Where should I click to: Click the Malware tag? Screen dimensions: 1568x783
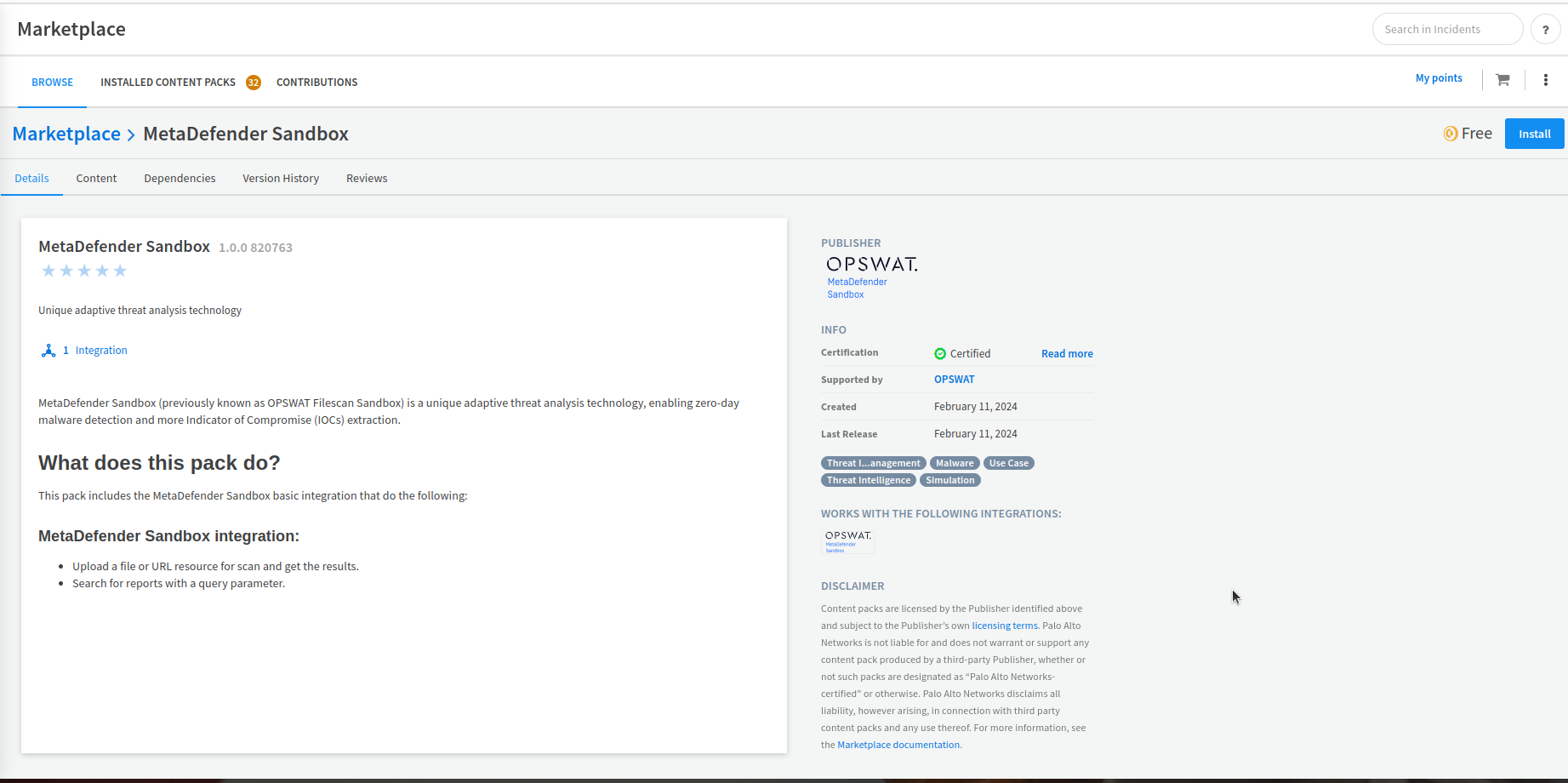[x=955, y=463]
